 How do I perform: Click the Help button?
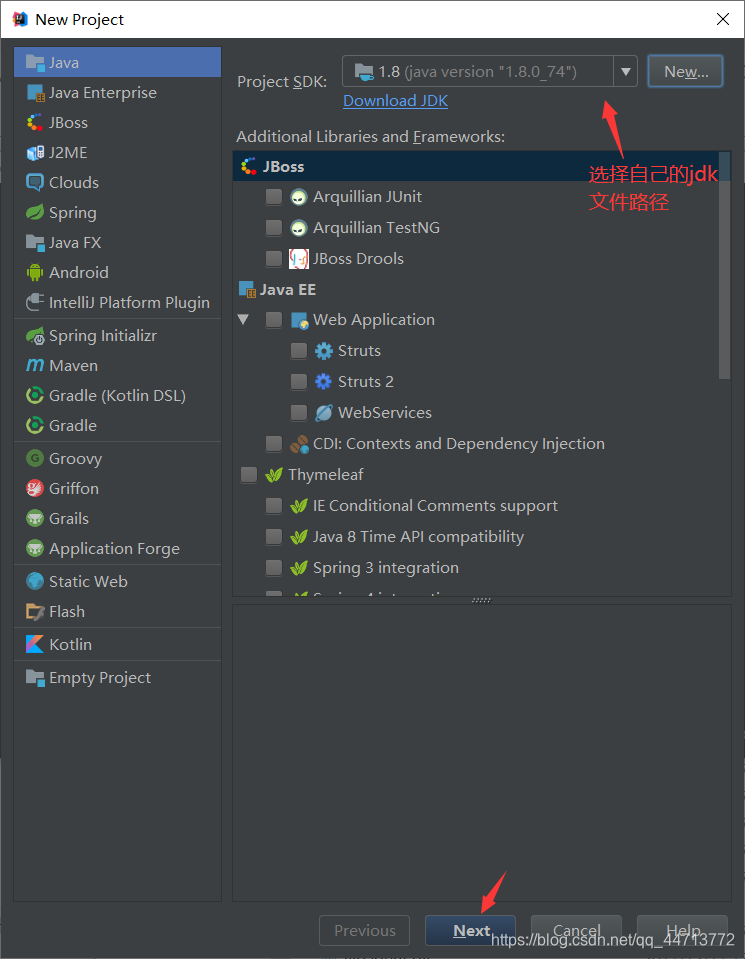pyautogui.click(x=682, y=930)
